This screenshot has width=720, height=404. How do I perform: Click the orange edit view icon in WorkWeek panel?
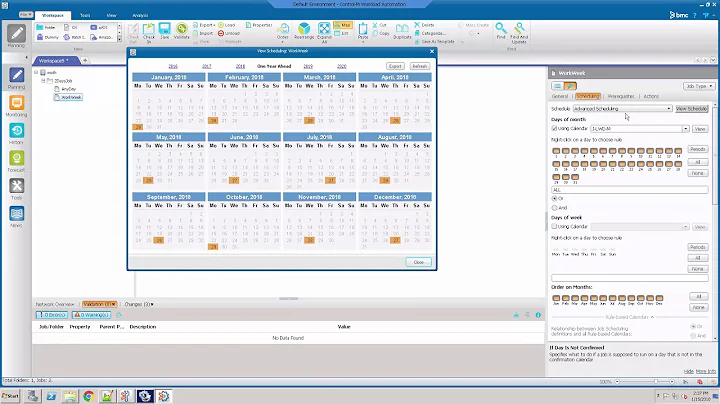tap(570, 86)
